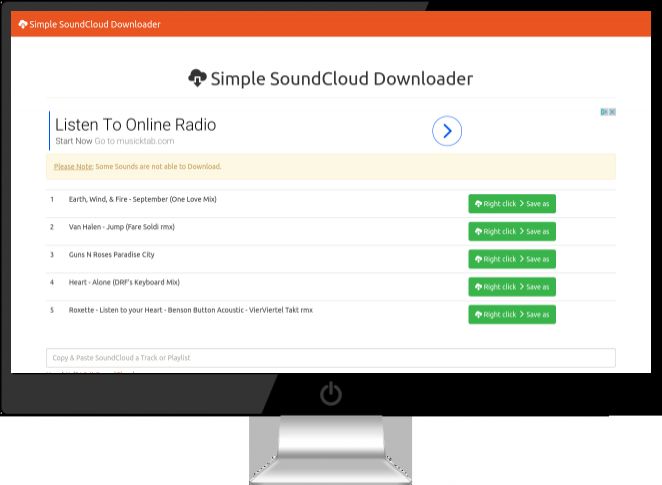Click the cloud icon in the orange header
The height and width of the screenshot is (485, 662).
click(x=23, y=24)
